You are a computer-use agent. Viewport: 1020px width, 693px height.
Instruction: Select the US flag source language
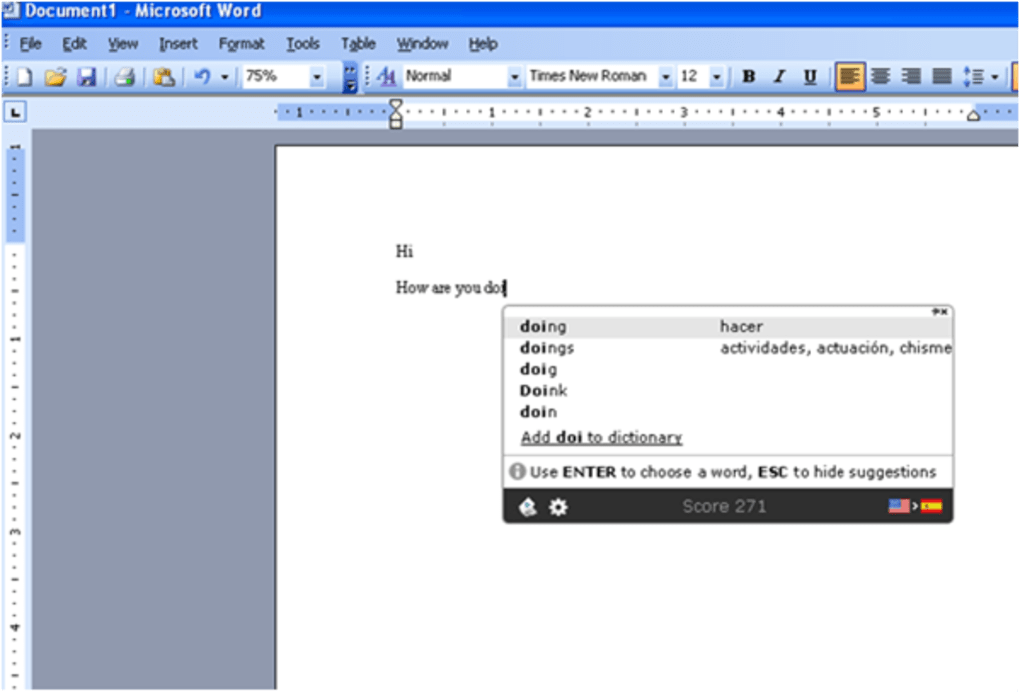(x=898, y=506)
